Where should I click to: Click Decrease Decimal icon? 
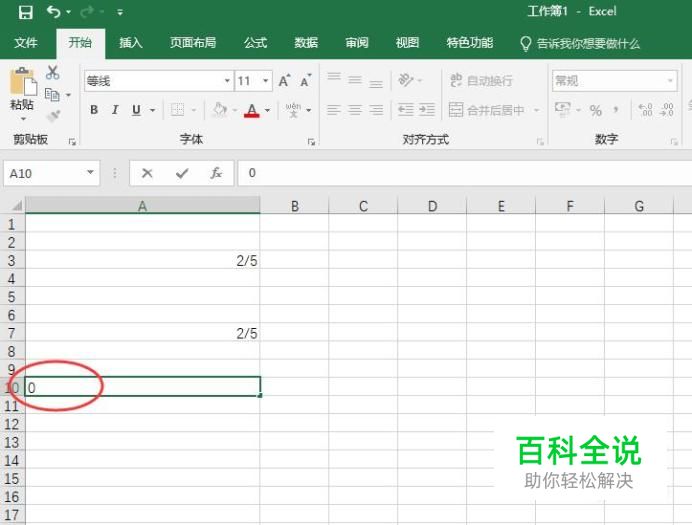coord(666,110)
